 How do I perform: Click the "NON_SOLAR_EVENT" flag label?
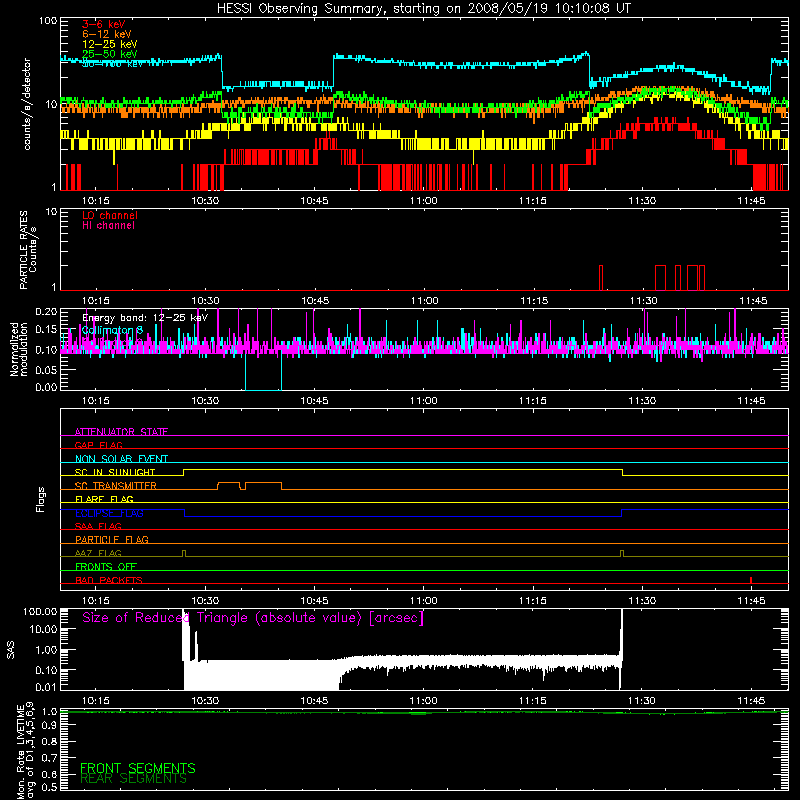click(121, 459)
